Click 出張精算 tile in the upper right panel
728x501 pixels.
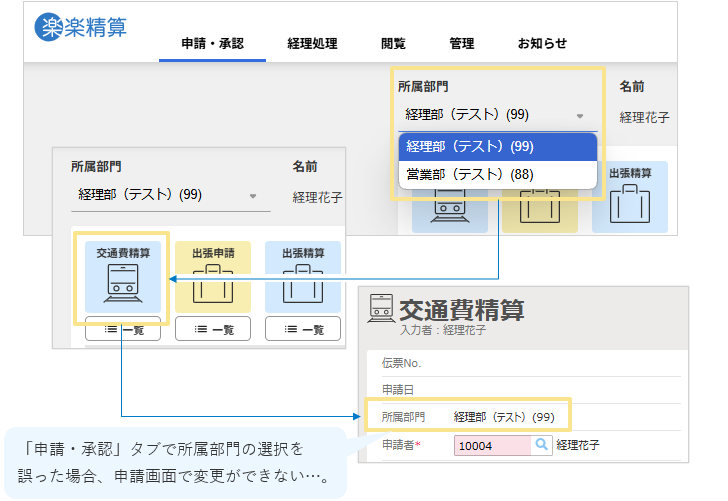point(630,197)
